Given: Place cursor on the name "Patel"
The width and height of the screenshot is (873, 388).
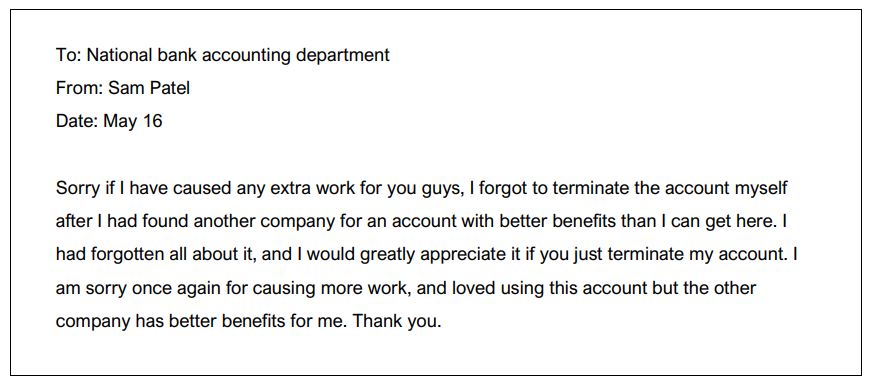Looking at the screenshot, I should tap(169, 87).
